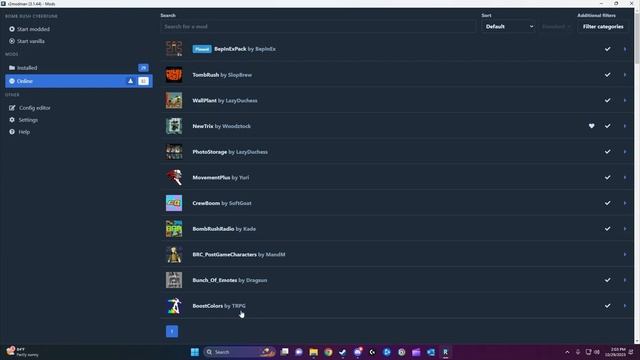Expand the TombRush row chevron
The width and height of the screenshot is (640, 360).
(x=625, y=75)
